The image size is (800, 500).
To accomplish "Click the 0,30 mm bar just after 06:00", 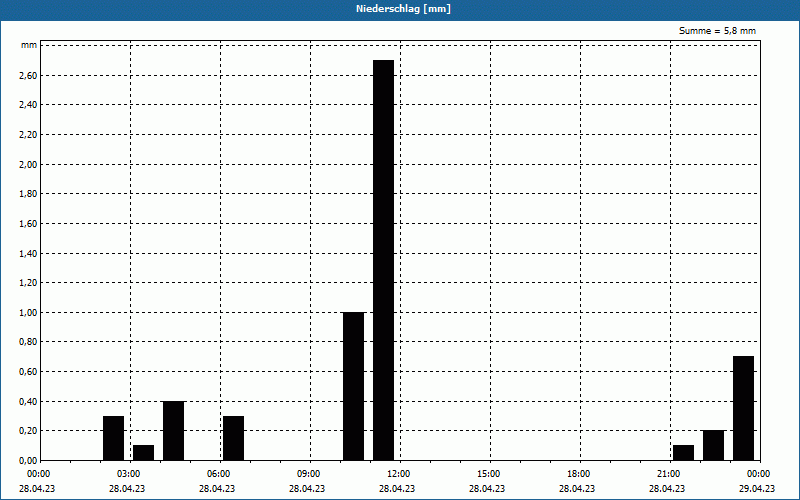I will 234,438.
